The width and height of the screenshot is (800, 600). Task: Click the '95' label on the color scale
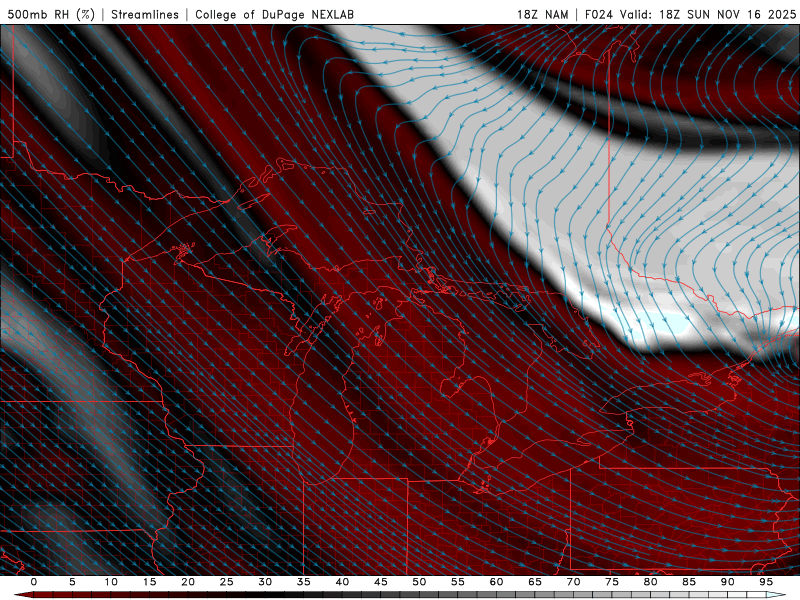(x=766, y=582)
